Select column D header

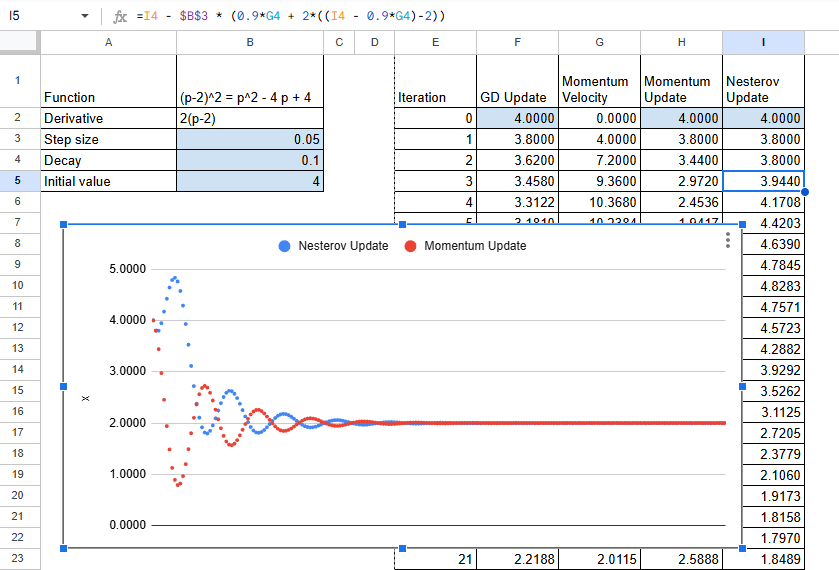click(x=375, y=42)
